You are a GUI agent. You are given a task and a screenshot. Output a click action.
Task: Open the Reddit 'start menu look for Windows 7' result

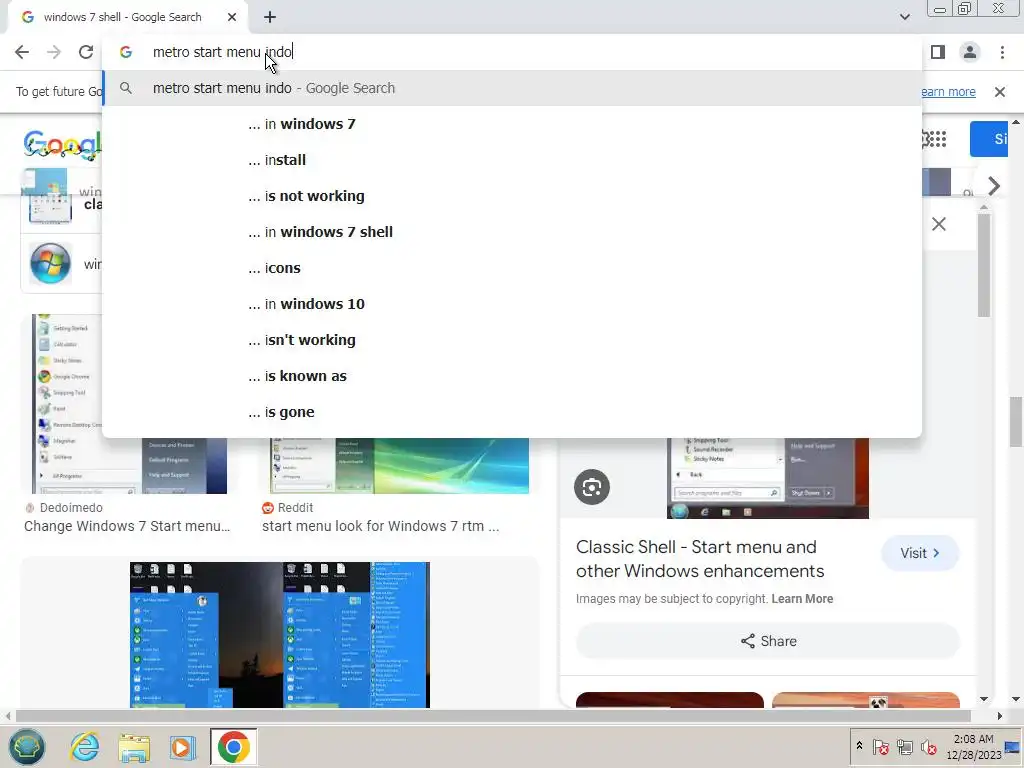click(x=381, y=526)
